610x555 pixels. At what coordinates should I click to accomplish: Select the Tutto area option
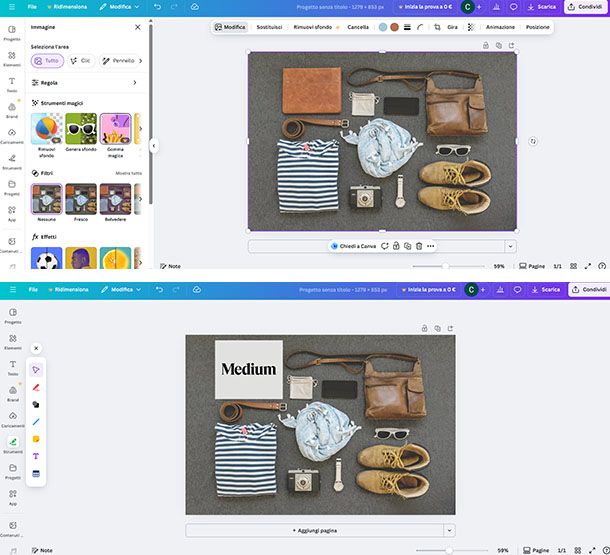click(x=47, y=61)
